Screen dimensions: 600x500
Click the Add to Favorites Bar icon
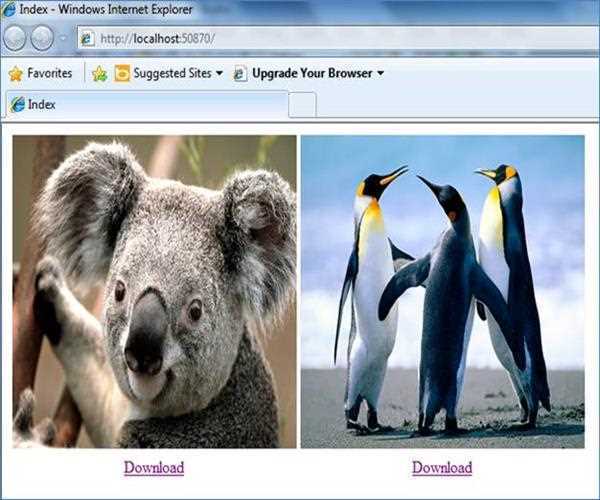(99, 73)
